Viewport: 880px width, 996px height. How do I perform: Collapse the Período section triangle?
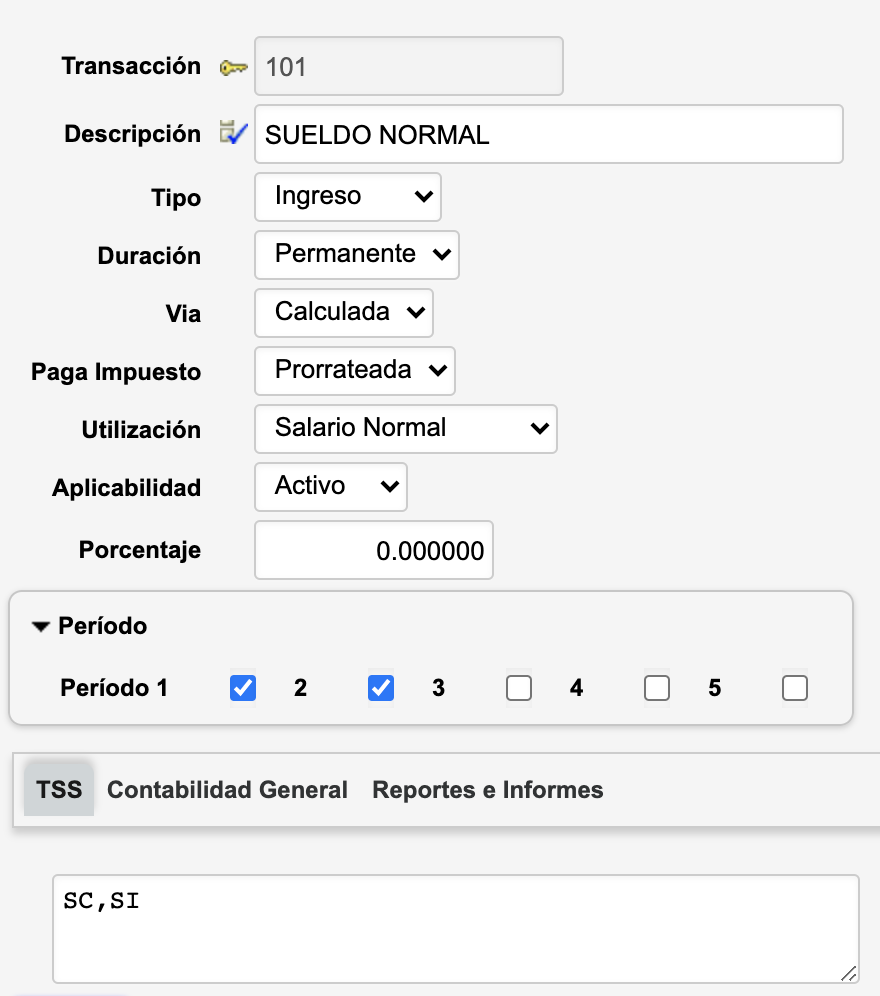click(40, 627)
